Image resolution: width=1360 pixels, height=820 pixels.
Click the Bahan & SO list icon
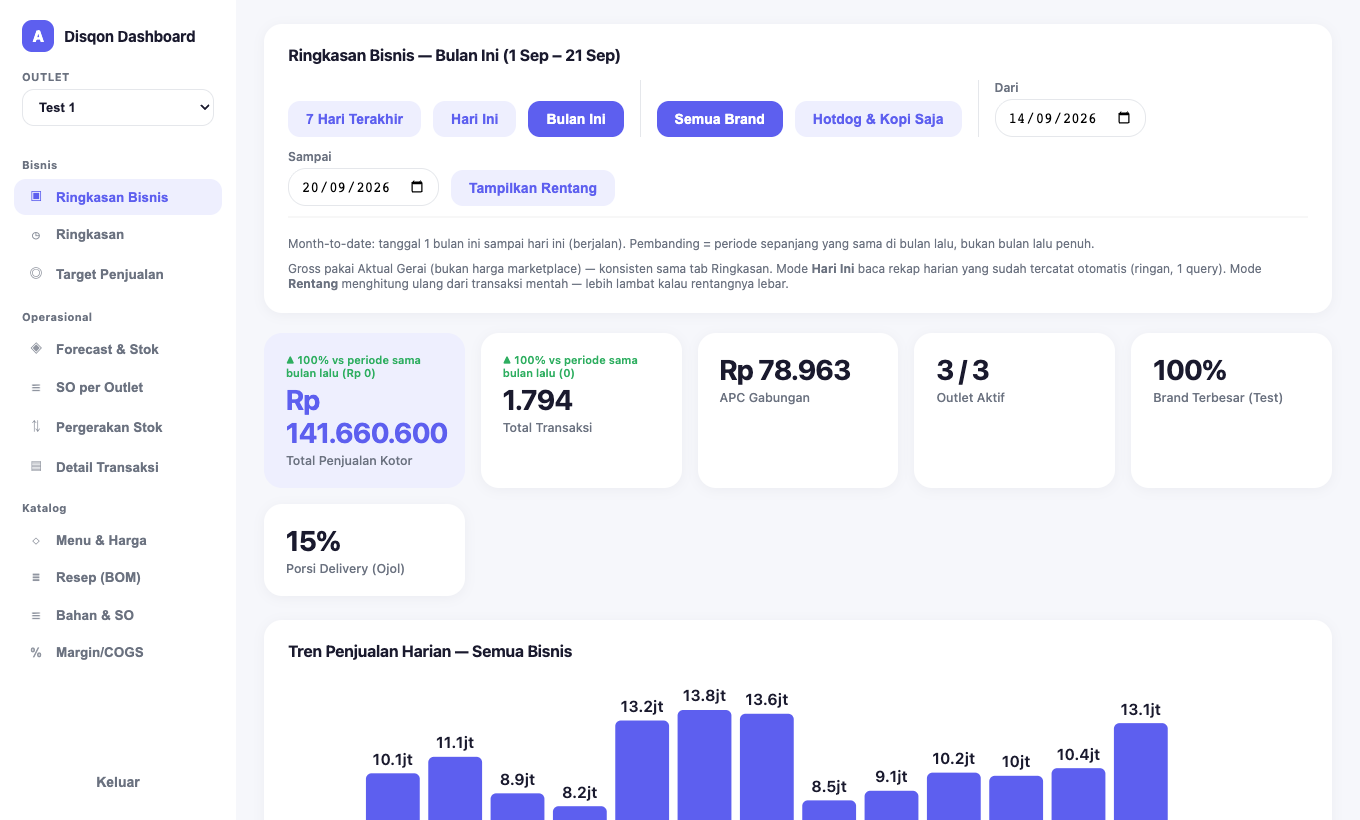[x=36, y=615]
